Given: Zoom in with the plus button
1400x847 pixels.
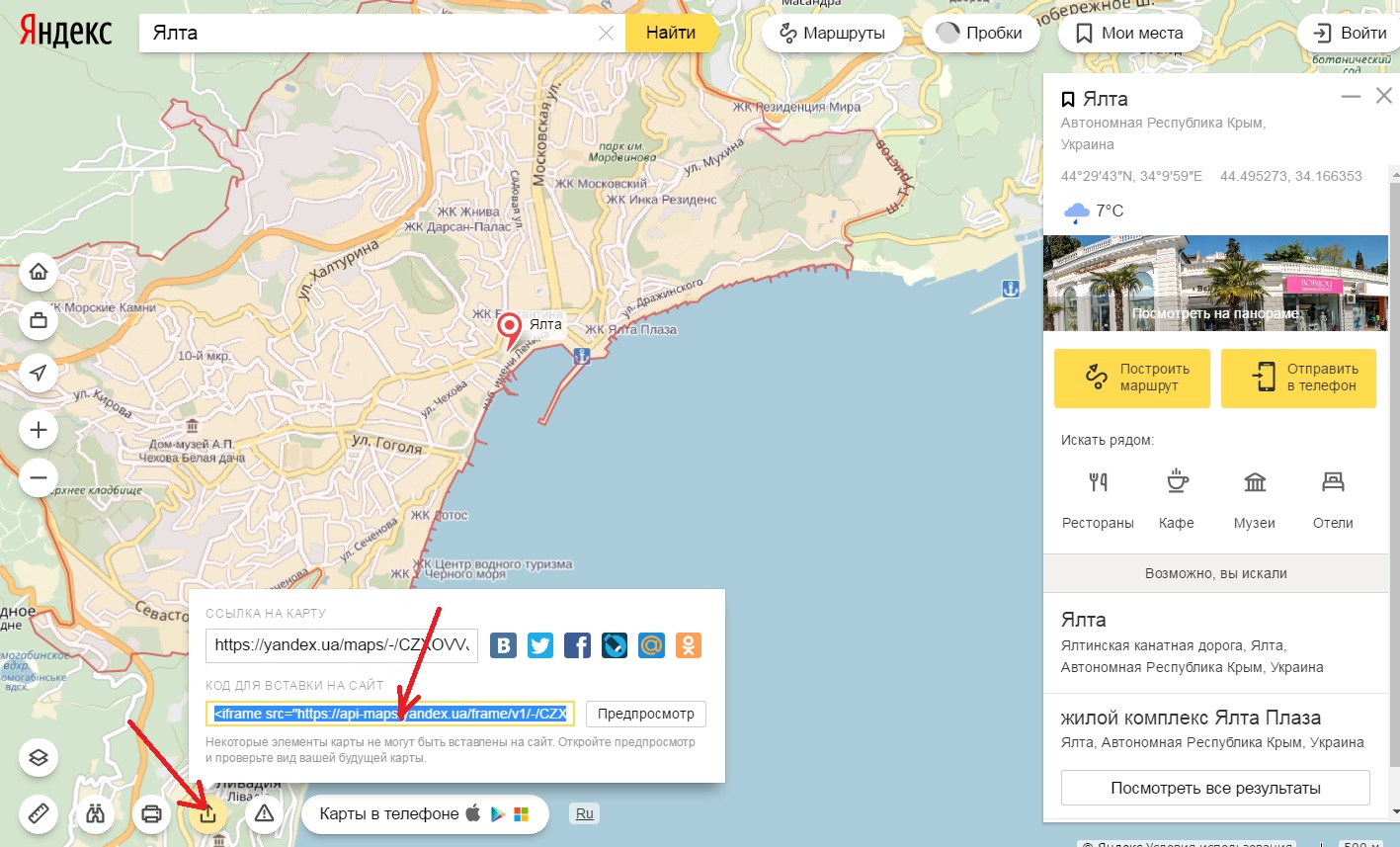Looking at the screenshot, I should pos(38,430).
